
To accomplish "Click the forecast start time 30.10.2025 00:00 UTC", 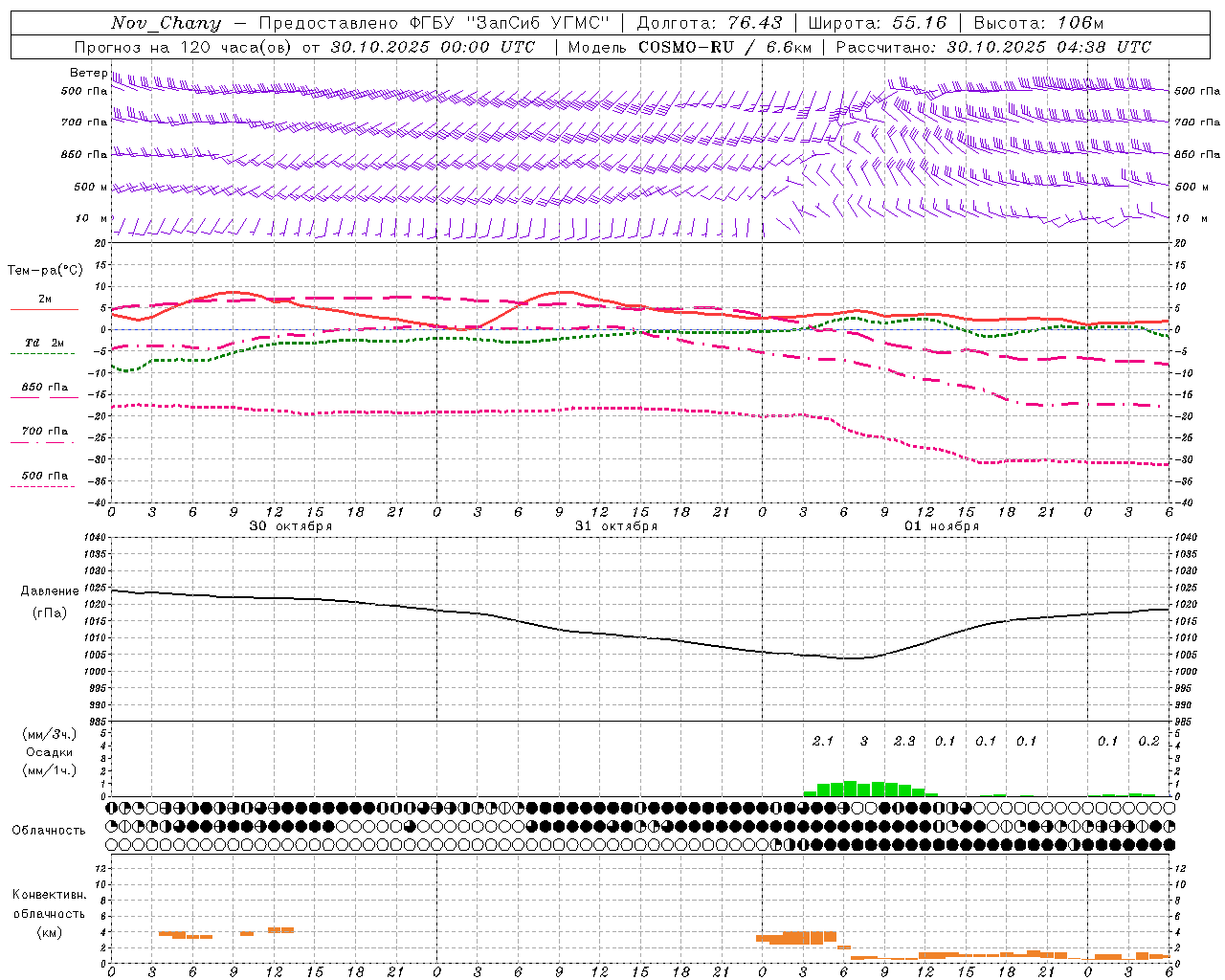I will click(433, 47).
